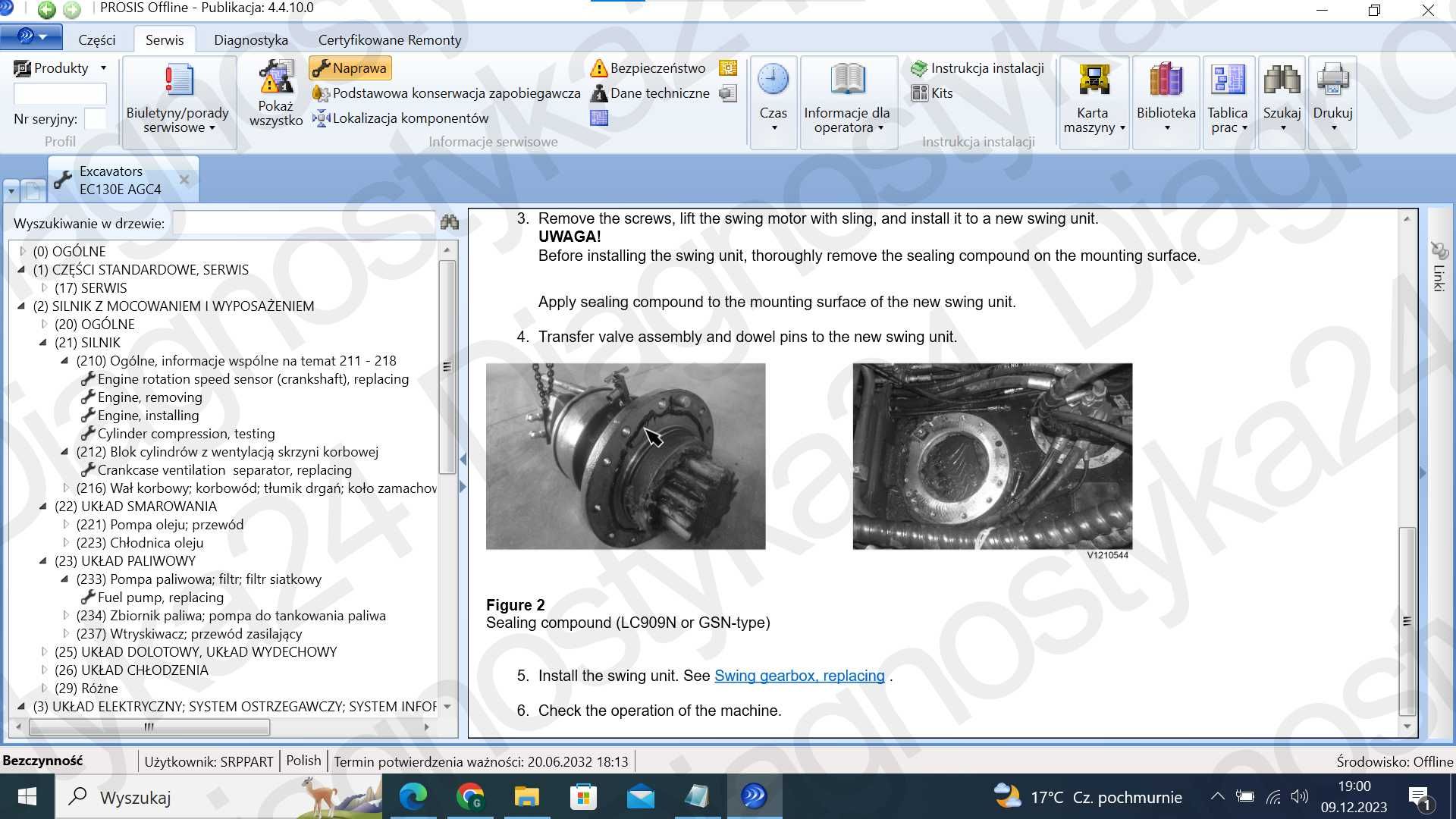Click the Swing gearbox, replacing link
This screenshot has height=819, width=1456.
[800, 676]
